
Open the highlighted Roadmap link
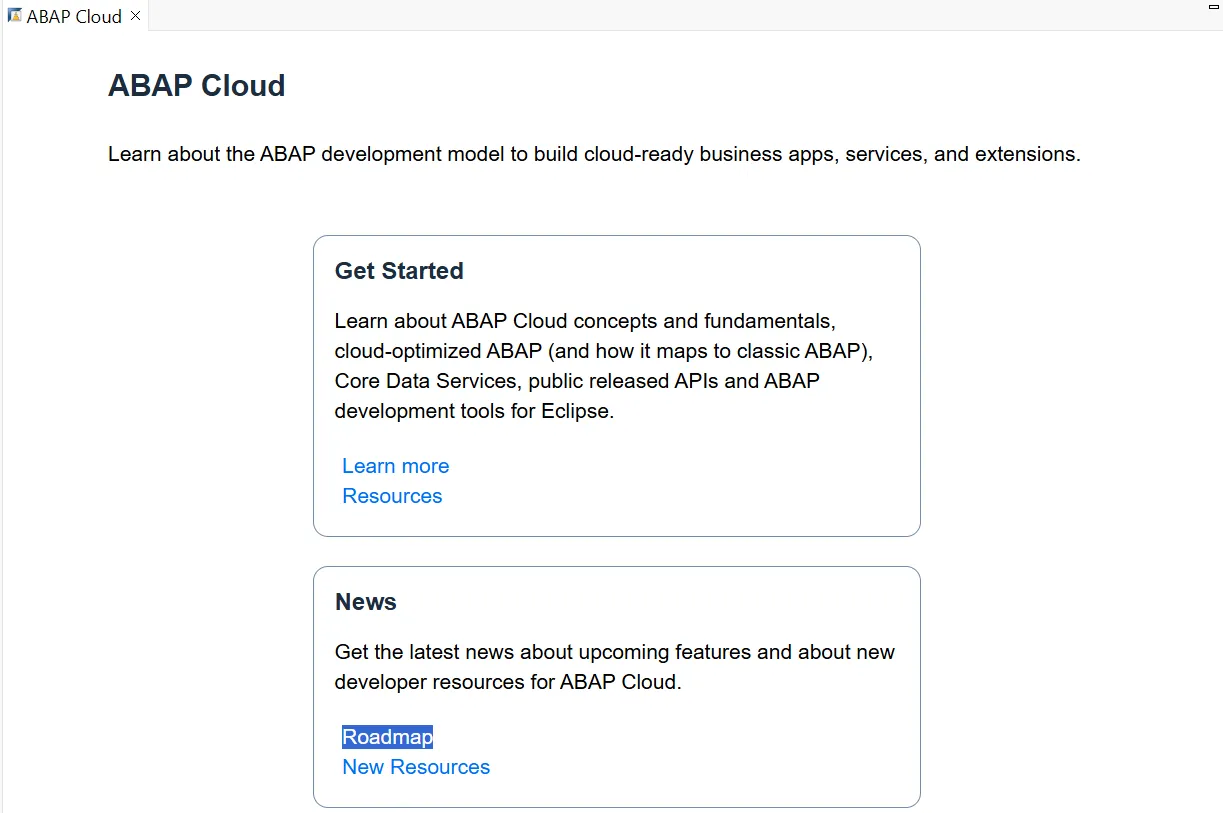[387, 737]
